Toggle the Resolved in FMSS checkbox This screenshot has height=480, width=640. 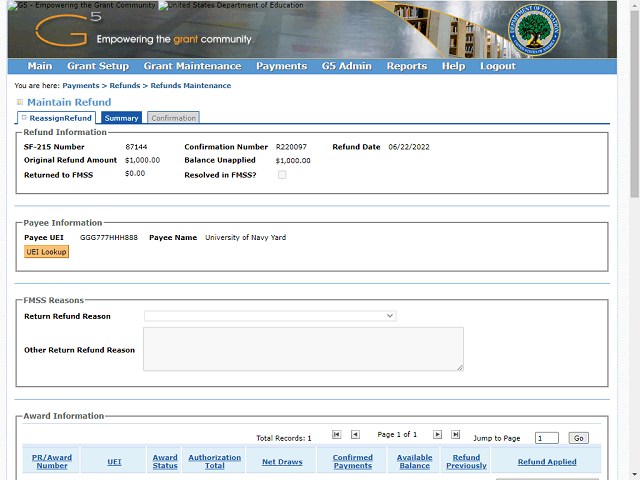[x=282, y=175]
